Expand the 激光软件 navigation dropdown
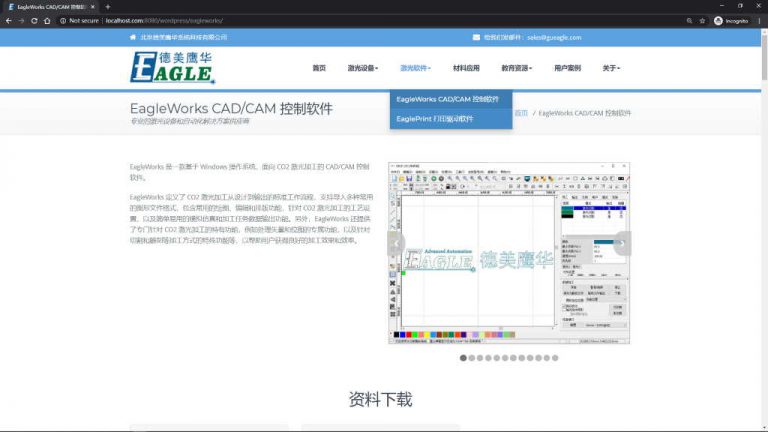Screen dimensions: 768x432 (415, 68)
